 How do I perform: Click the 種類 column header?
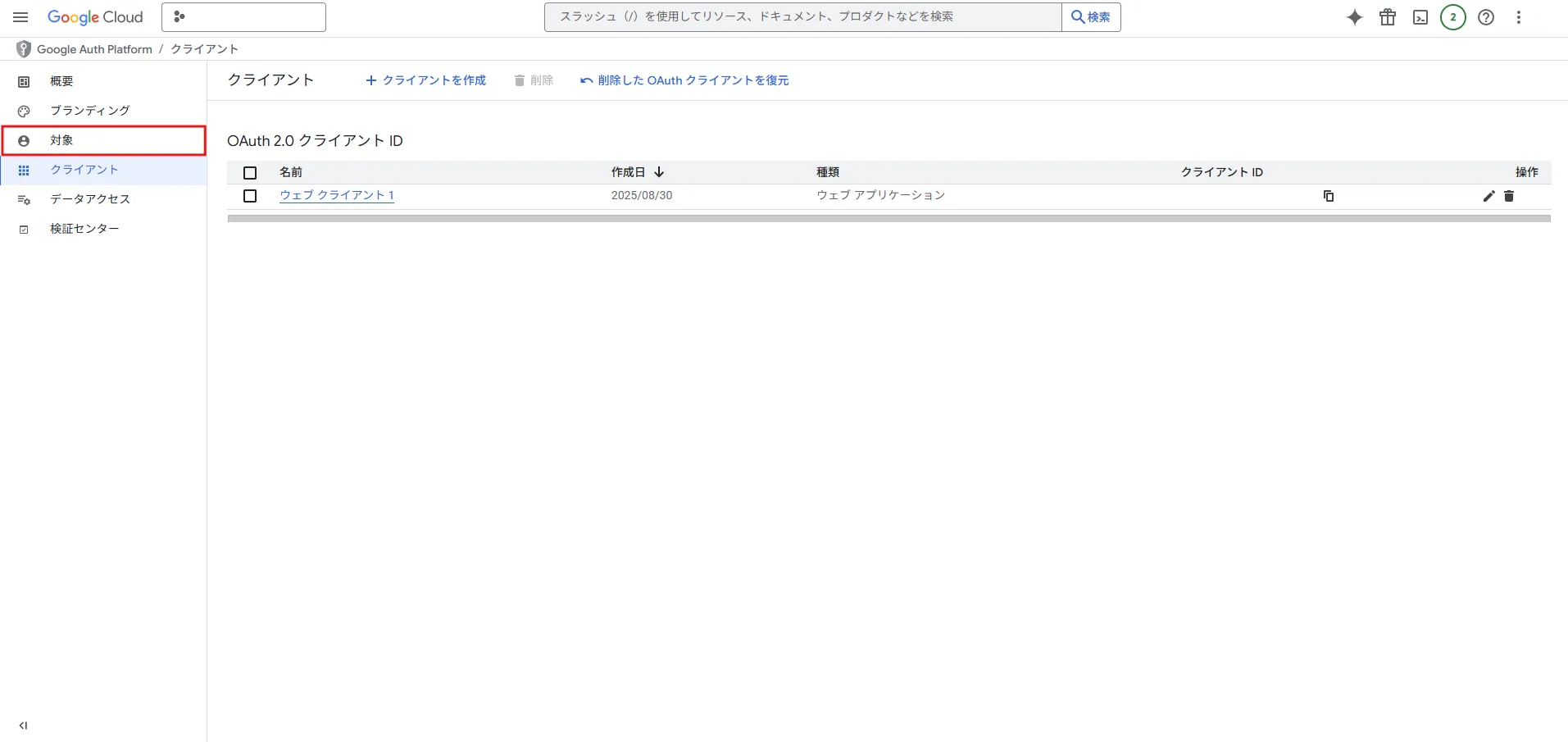828,172
